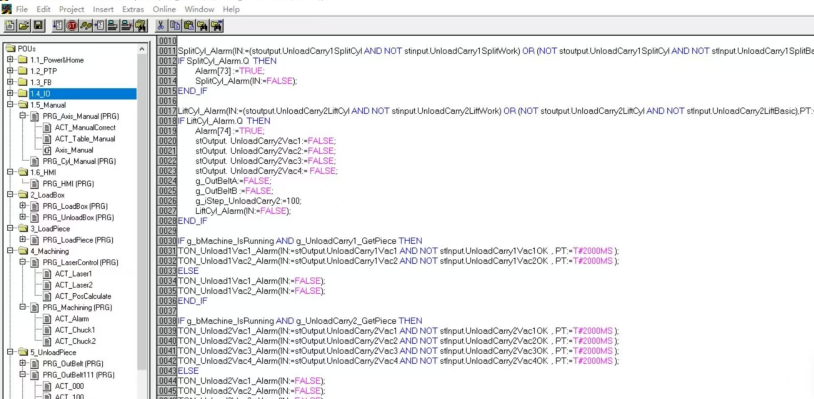Select PRG_OutBelt111 (PRG) in the tree
This screenshot has height=399, width=814.
[78, 375]
